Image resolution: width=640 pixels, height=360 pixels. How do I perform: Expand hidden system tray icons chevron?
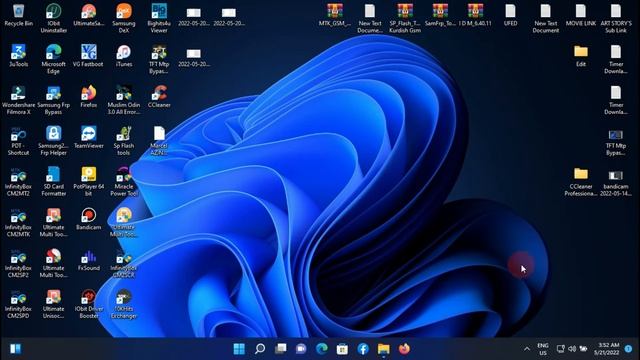point(527,349)
